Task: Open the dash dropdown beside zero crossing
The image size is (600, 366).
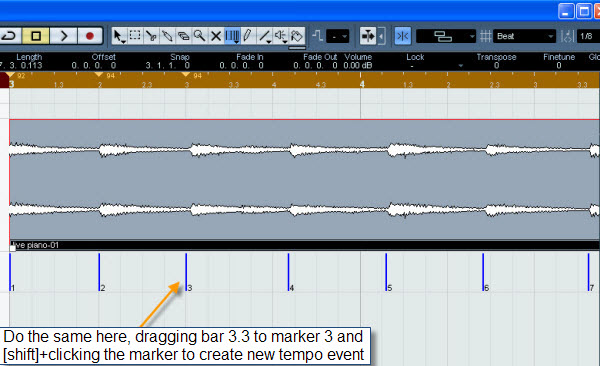Action: click(x=338, y=36)
